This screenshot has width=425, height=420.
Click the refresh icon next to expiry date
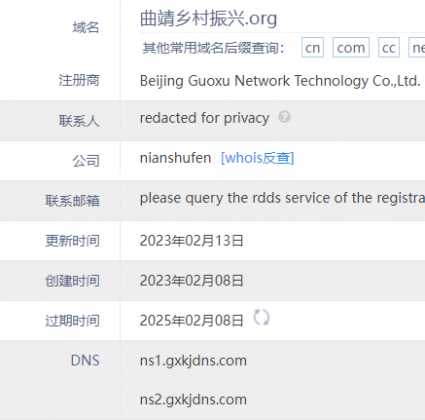coord(261,317)
